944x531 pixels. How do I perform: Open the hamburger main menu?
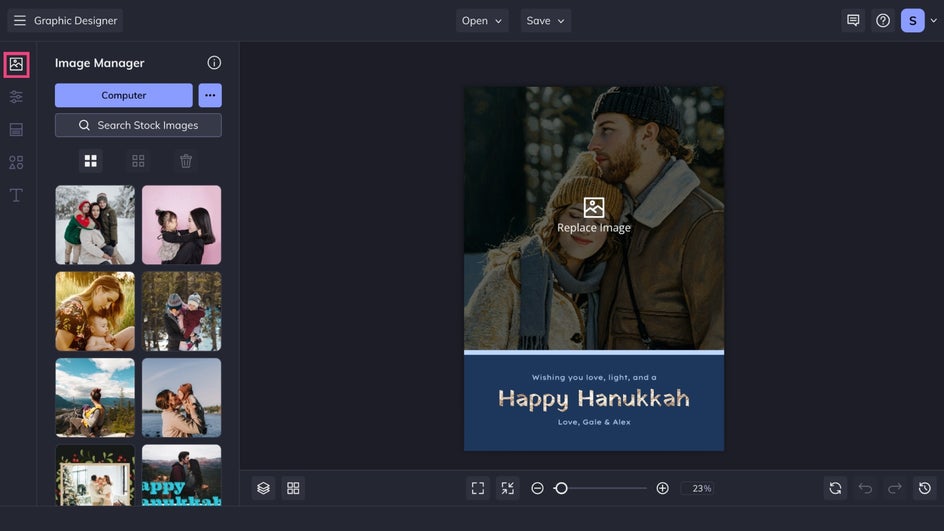(20, 20)
